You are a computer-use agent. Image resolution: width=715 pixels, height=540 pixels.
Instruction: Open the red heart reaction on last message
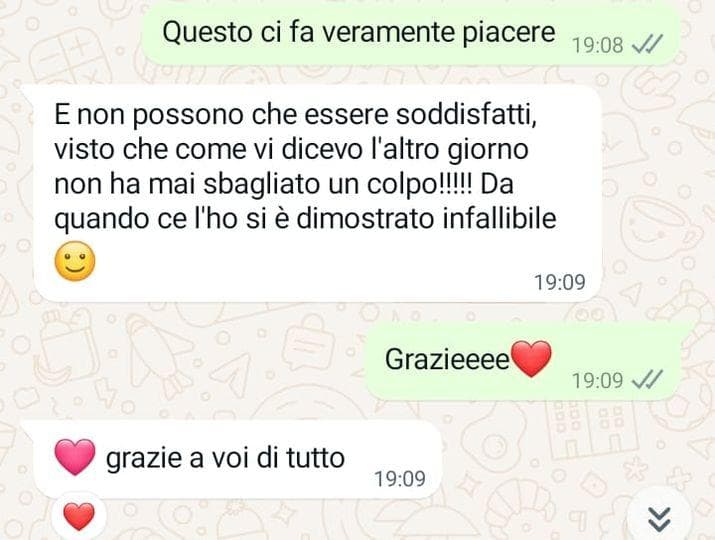pyautogui.click(x=79, y=516)
